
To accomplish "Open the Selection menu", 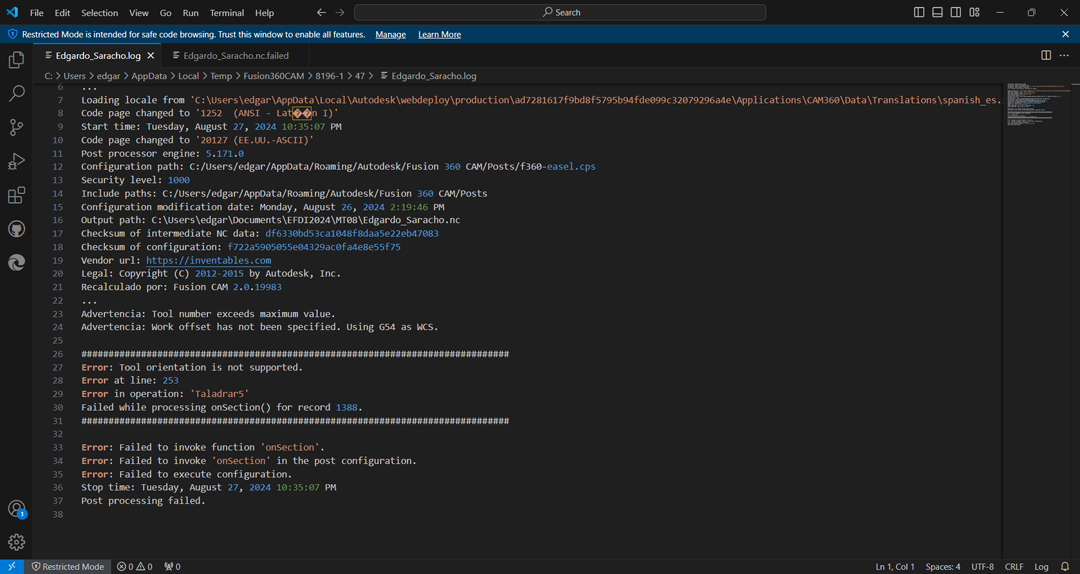I will 99,12.
